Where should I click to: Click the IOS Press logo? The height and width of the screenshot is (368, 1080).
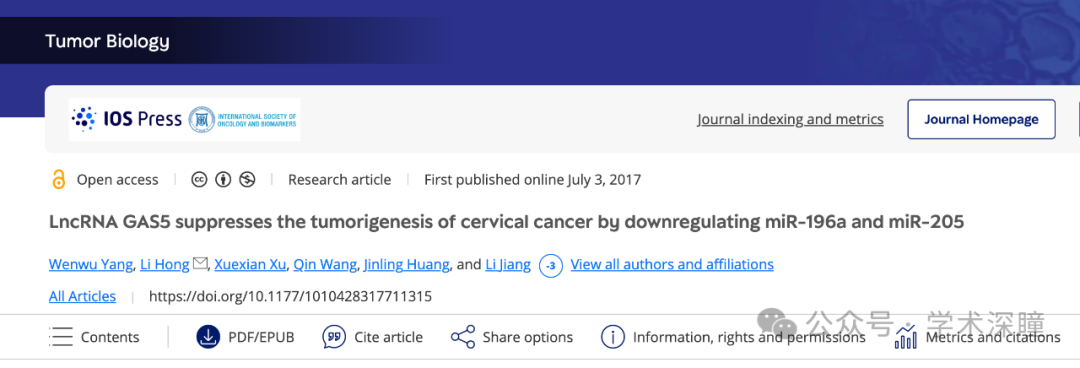pyautogui.click(x=127, y=119)
